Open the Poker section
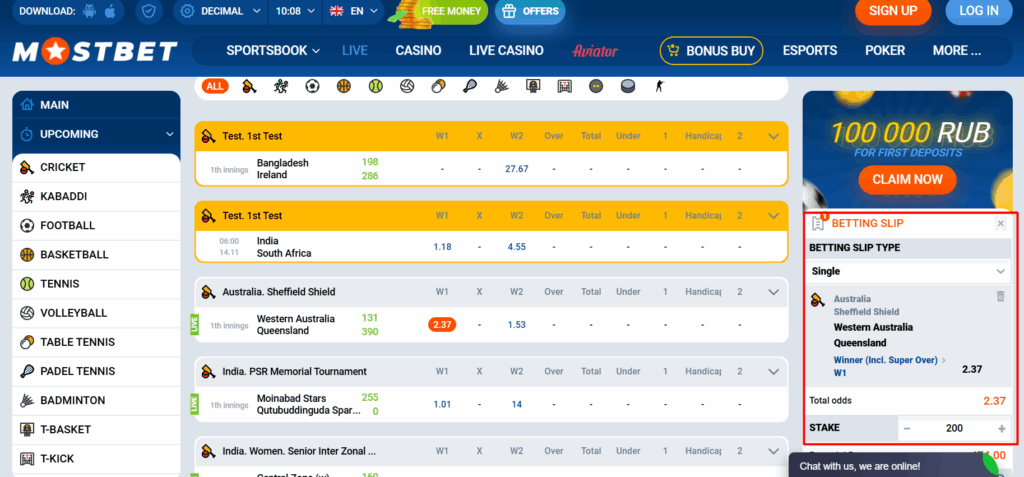 pos(885,51)
